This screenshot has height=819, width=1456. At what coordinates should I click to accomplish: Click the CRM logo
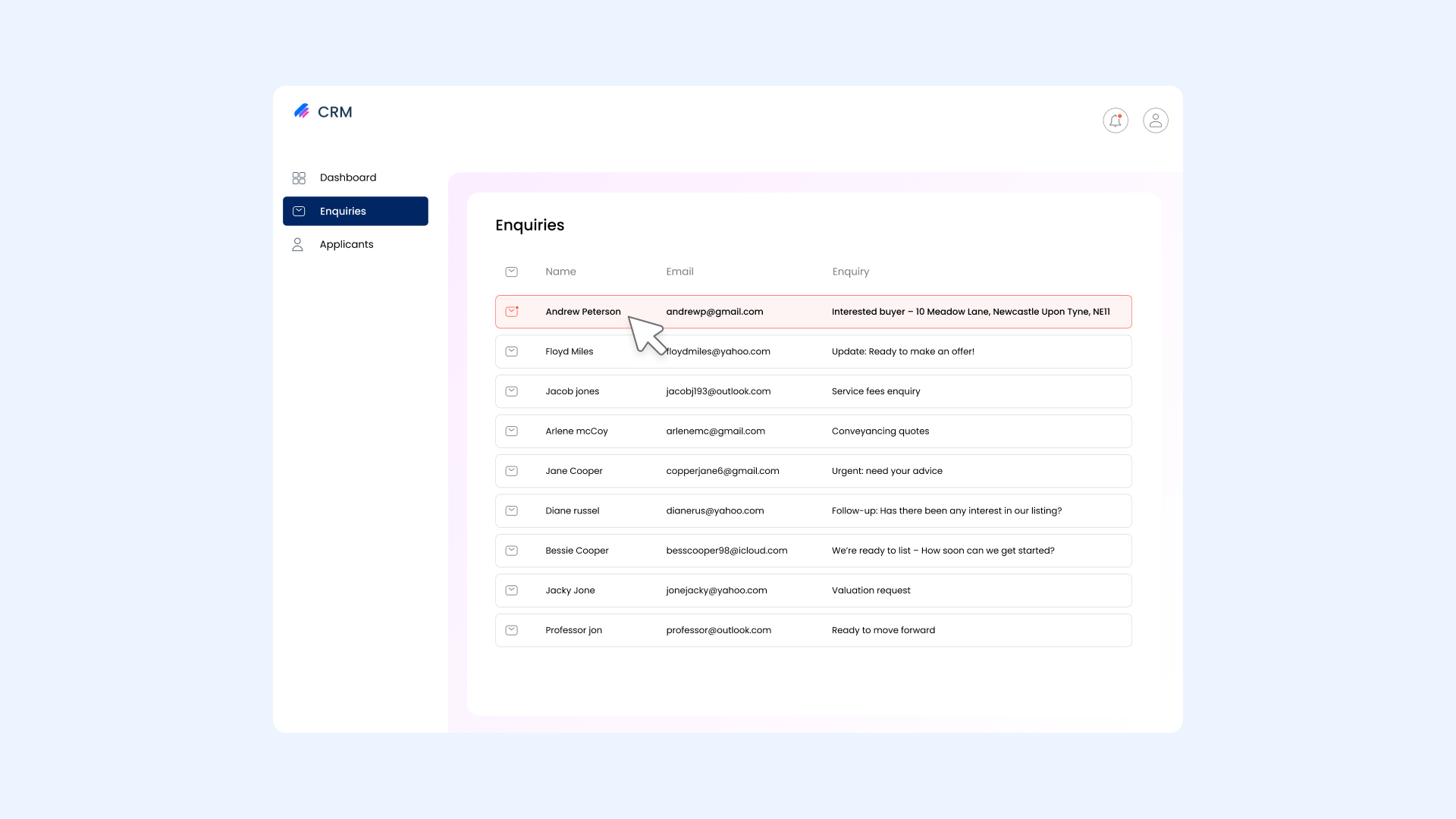point(323,112)
